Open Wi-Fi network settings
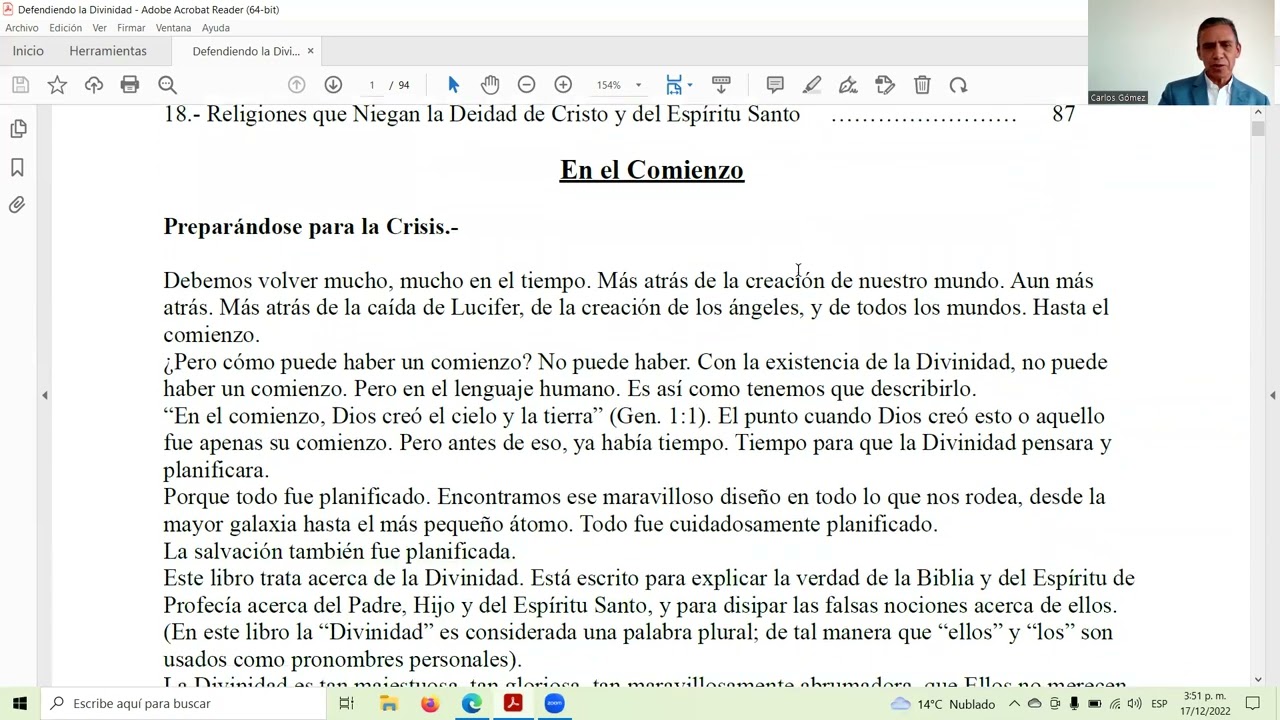This screenshot has height=720, width=1280. tap(1114, 703)
